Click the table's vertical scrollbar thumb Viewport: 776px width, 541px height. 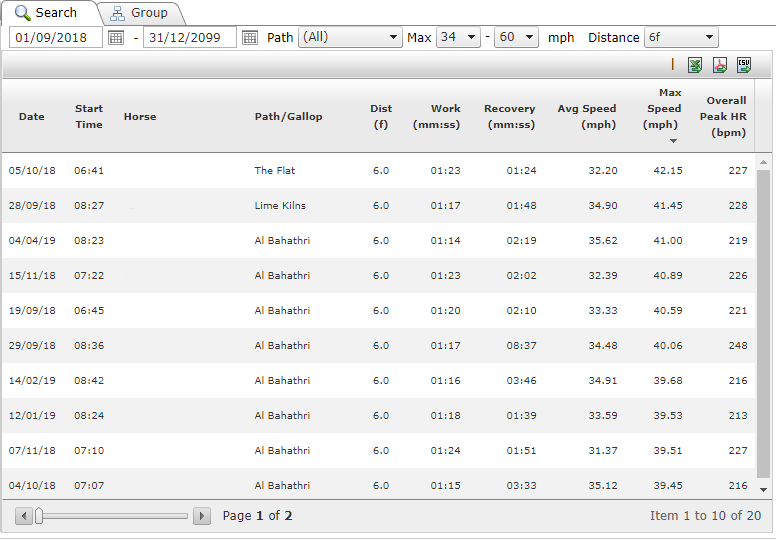(764, 324)
